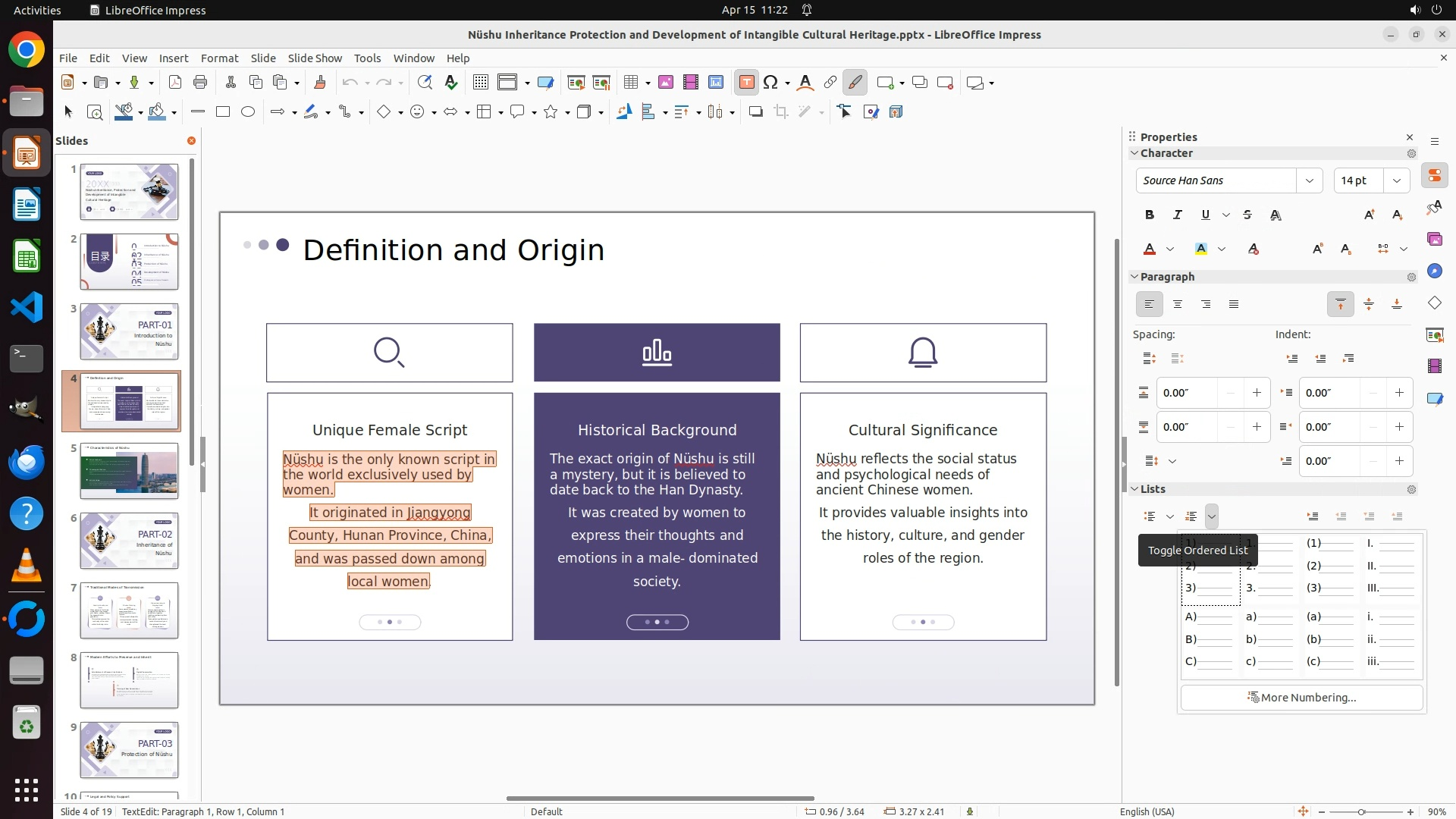Screen dimensions: 1456x819
Task: Toggle Bold in Character panel
Action: (x=1150, y=215)
